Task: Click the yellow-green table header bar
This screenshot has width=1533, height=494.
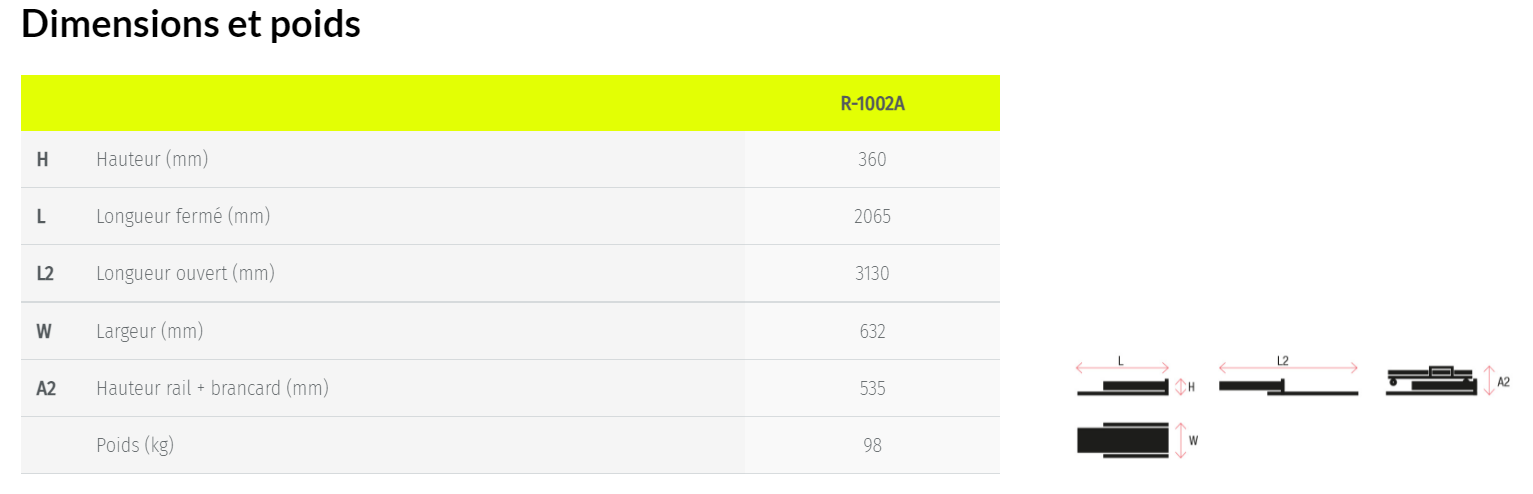Action: coord(510,103)
